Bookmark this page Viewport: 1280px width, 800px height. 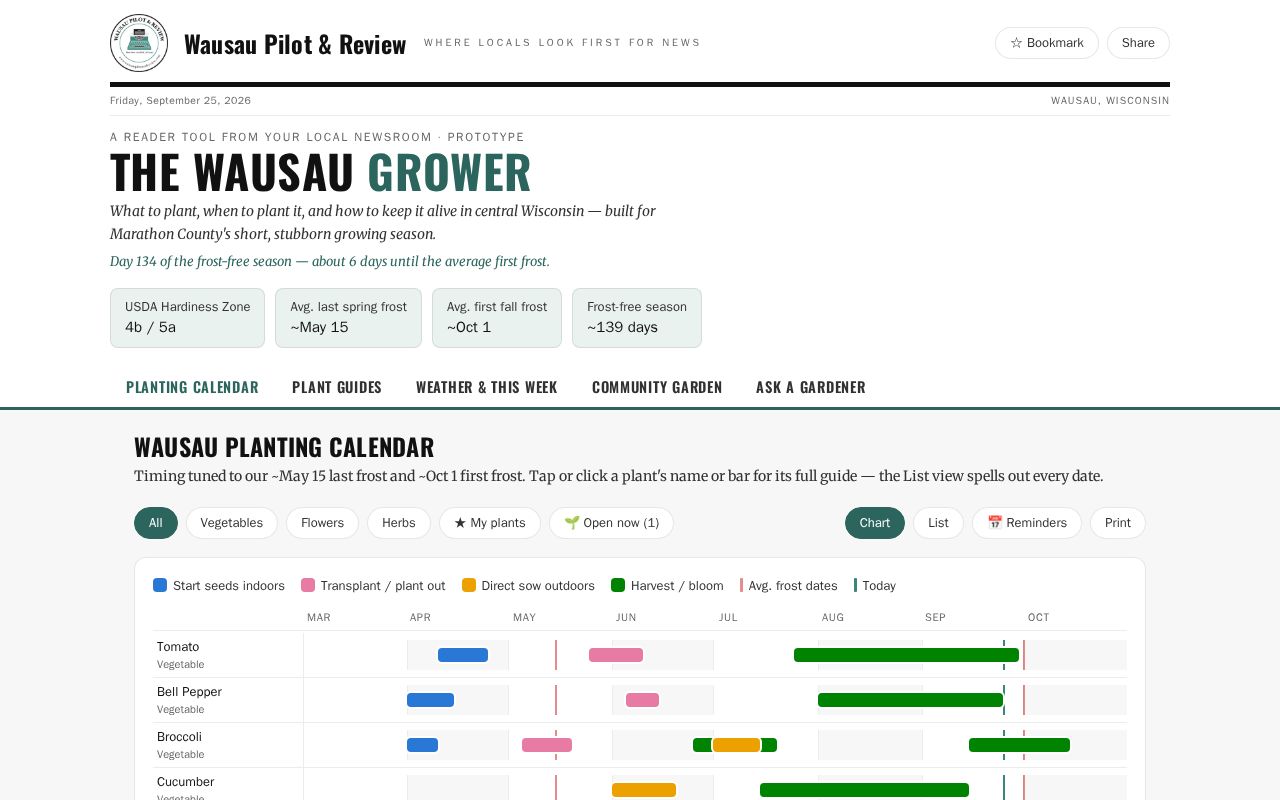1047,43
